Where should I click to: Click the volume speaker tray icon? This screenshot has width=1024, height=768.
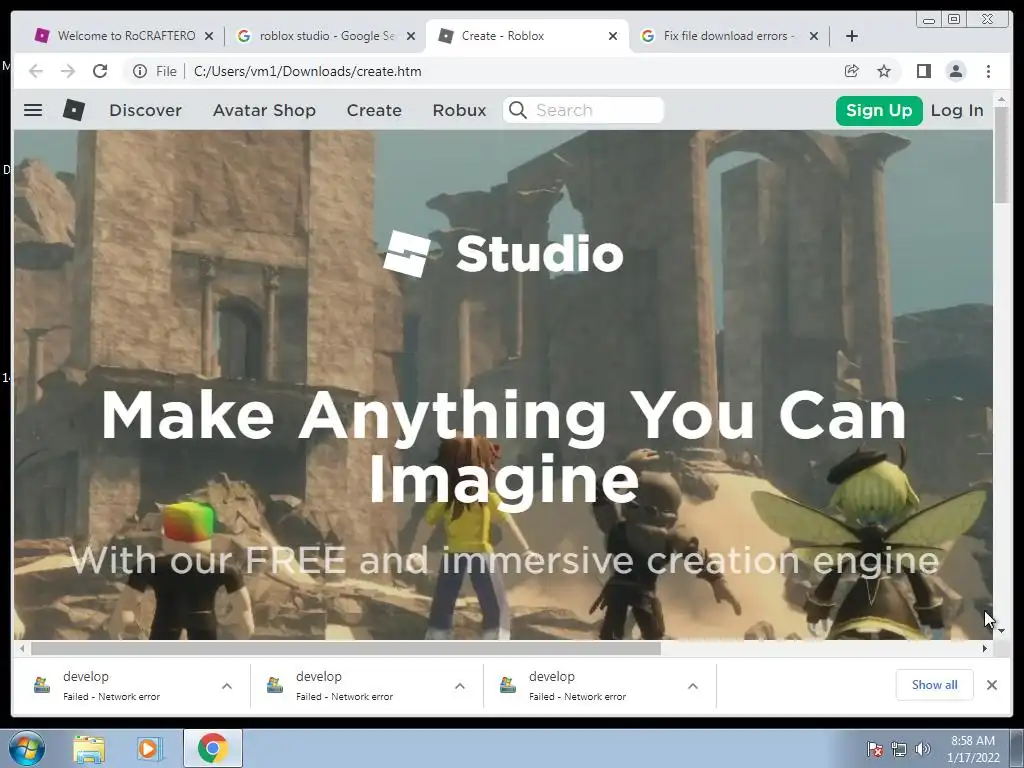click(922, 749)
